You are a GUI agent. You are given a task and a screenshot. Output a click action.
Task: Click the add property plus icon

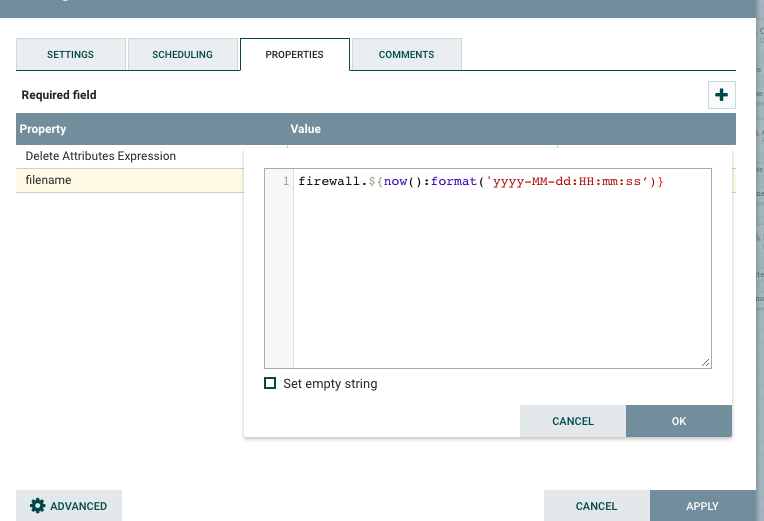(721, 95)
